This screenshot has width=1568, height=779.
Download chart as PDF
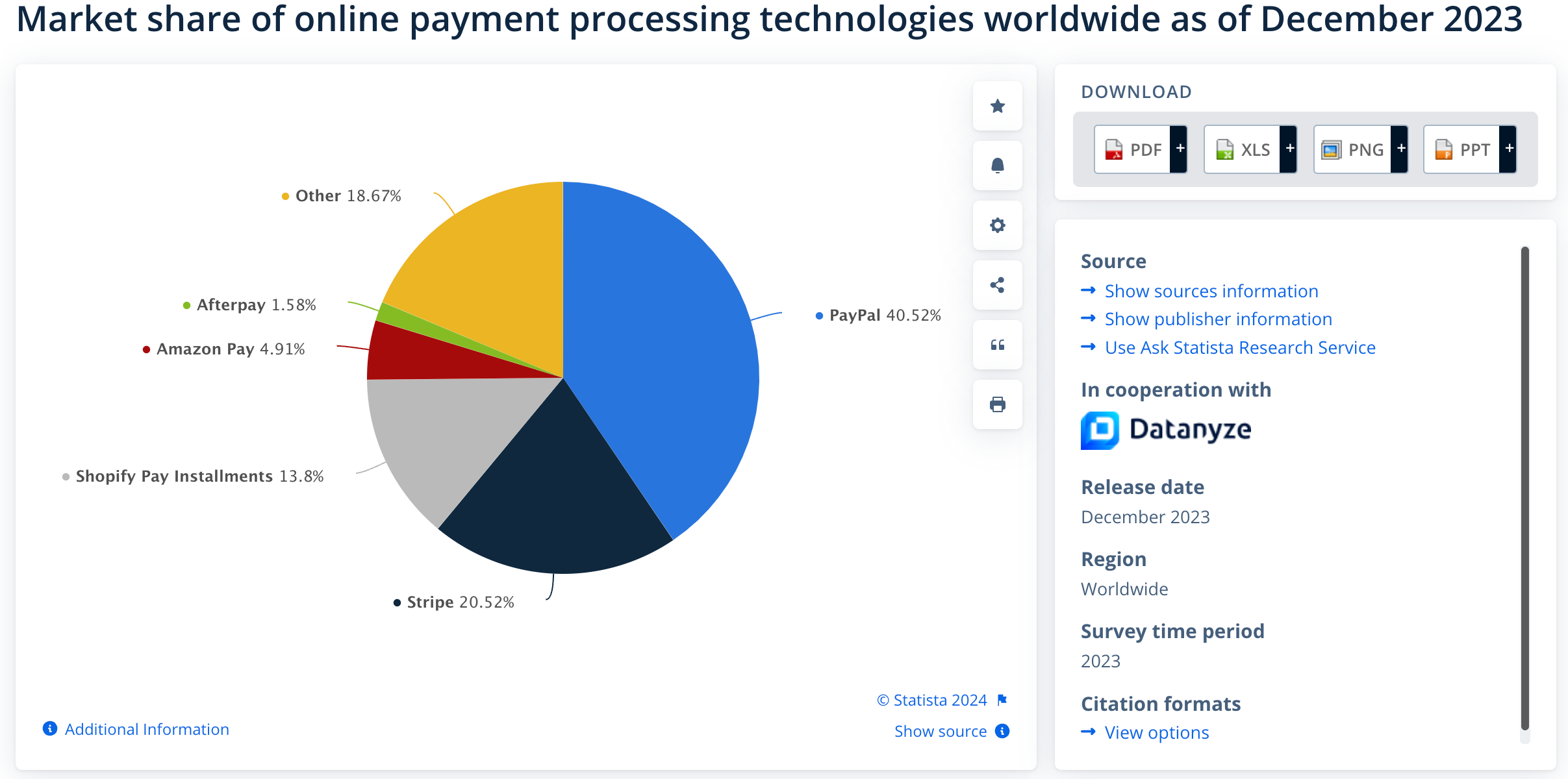(1133, 149)
